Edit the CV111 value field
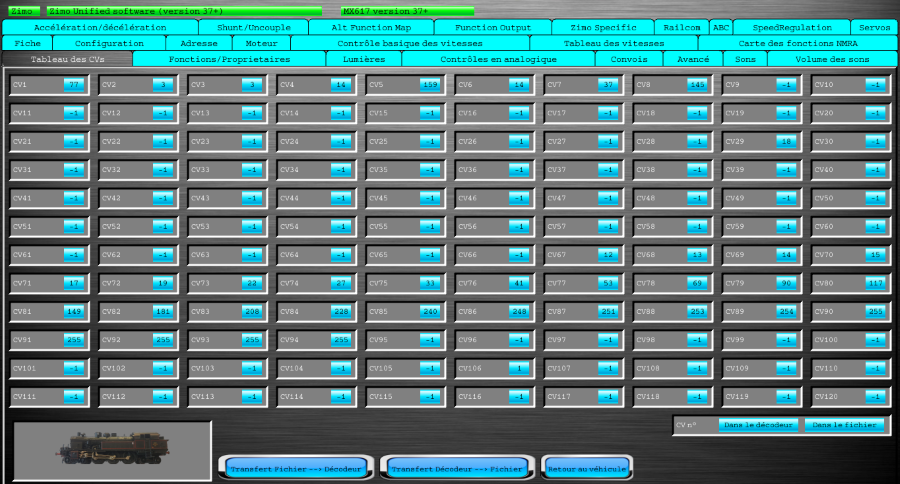Screen dimensions: 900x484 click(74, 397)
